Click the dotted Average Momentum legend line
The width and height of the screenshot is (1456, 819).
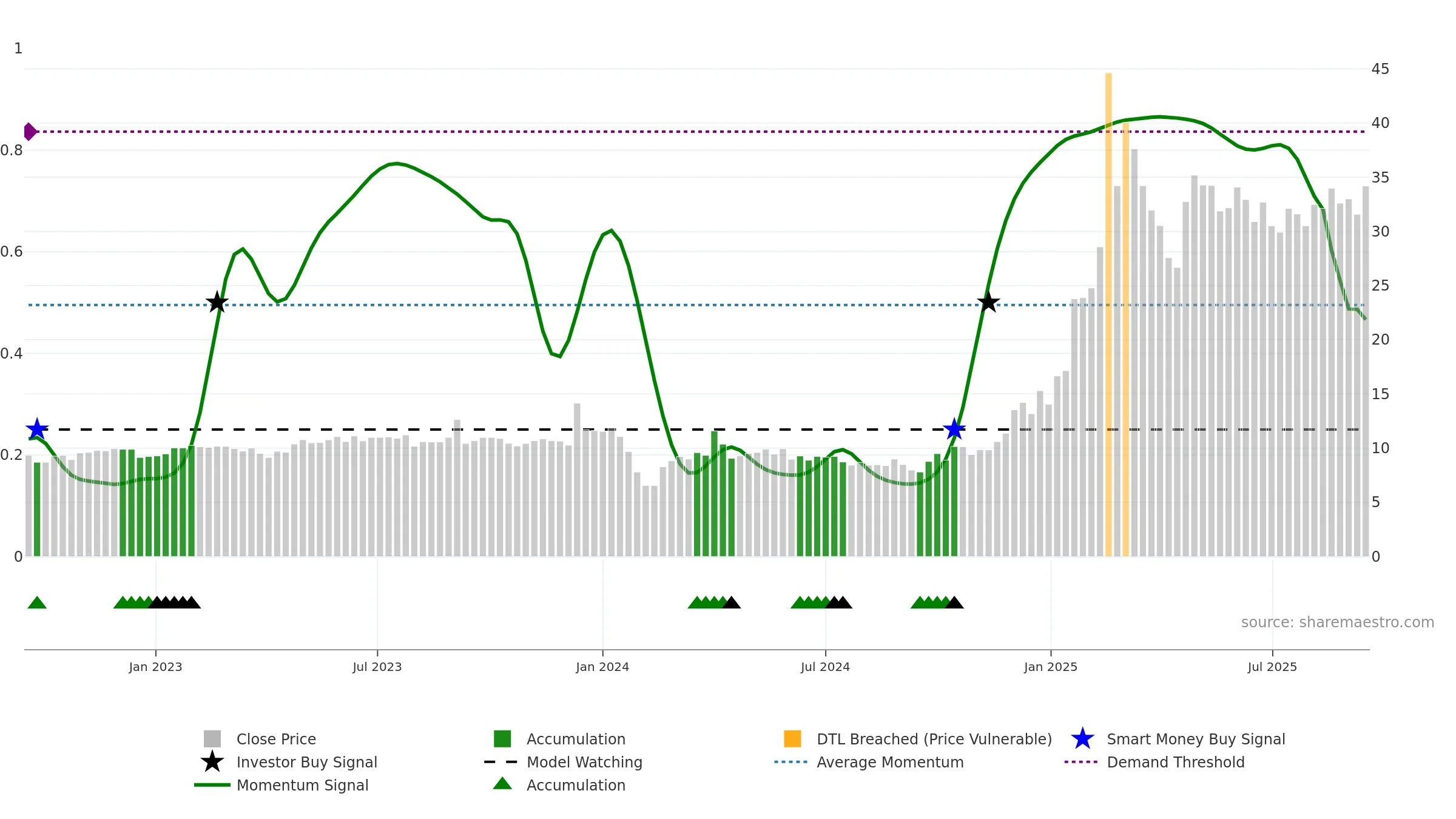[791, 762]
